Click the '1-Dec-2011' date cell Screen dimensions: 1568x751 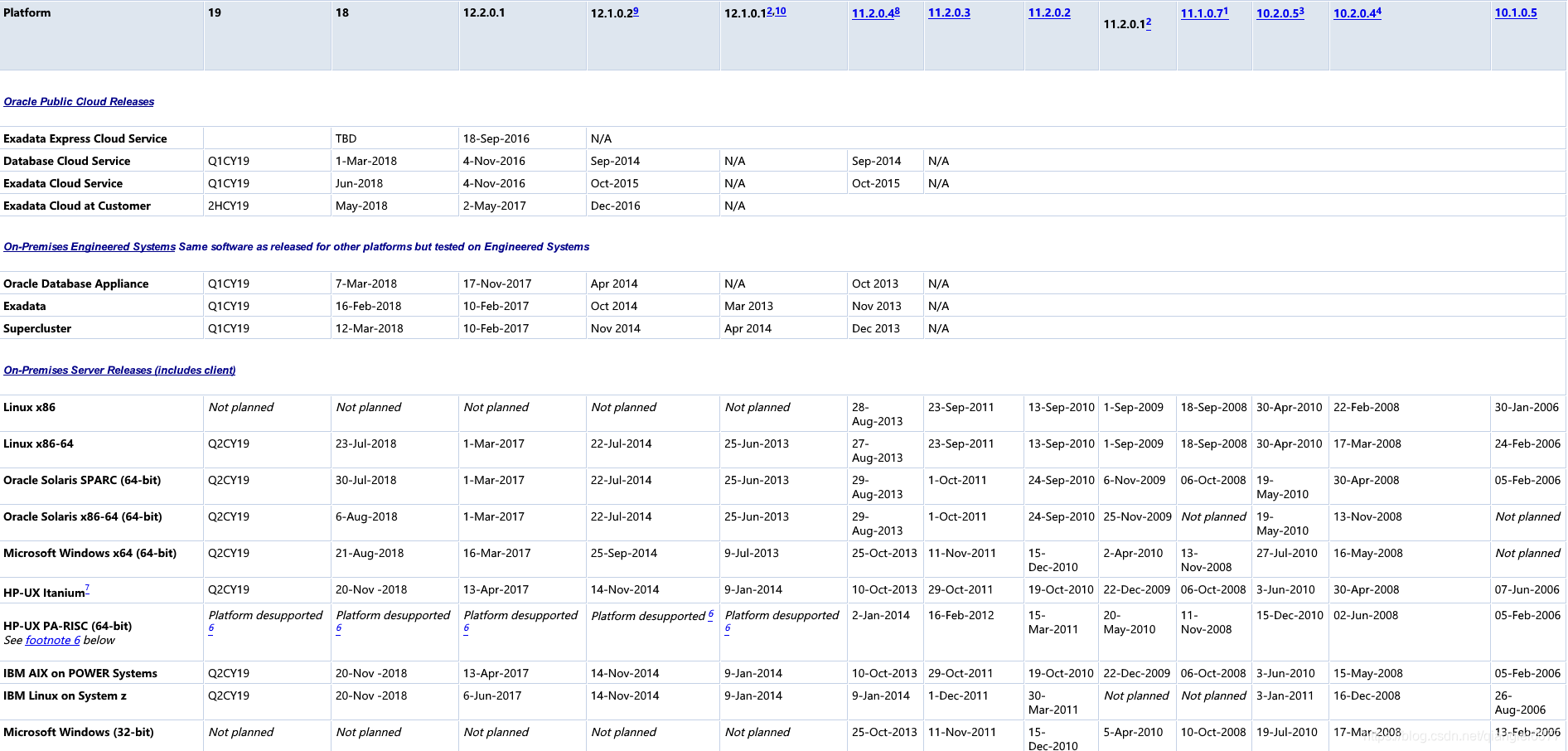tap(958, 696)
